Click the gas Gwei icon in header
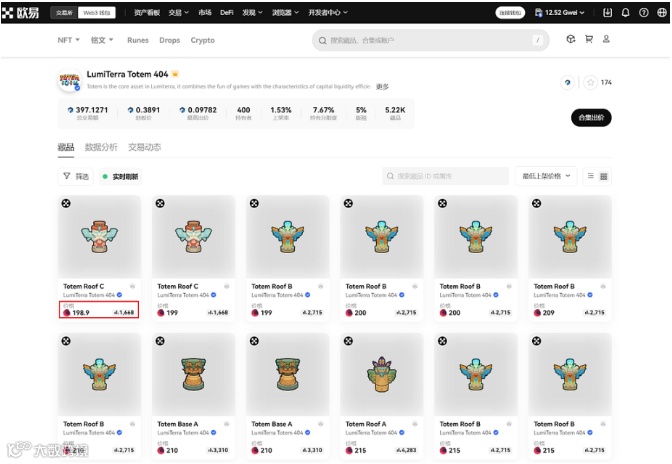This screenshot has height=464, width=672. click(x=538, y=12)
